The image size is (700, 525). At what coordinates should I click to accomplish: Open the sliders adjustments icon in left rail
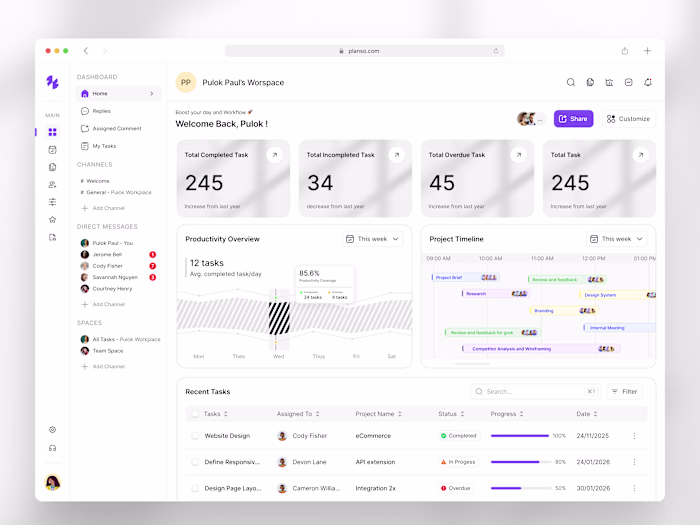click(x=52, y=202)
